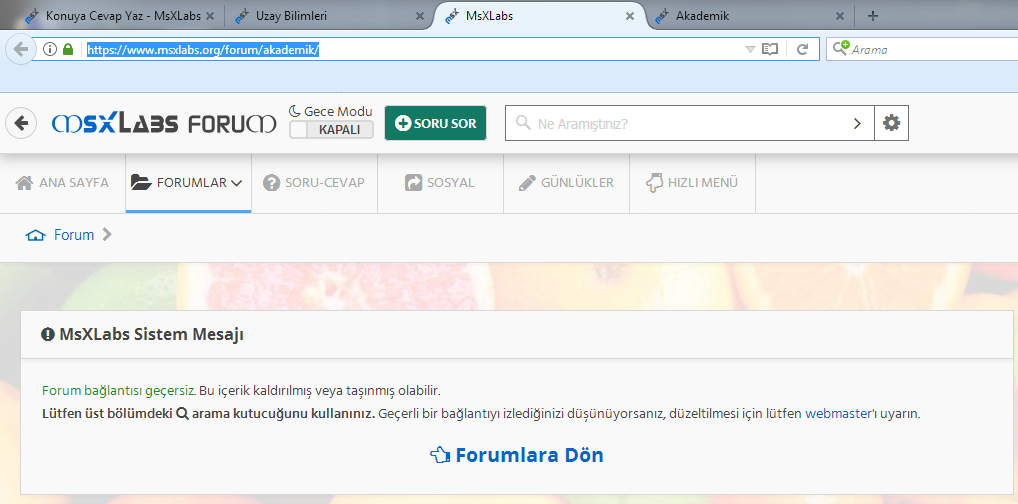This screenshot has width=1018, height=504.
Task: Close the Konuya Cevap Yaz tab
Action: (210, 16)
